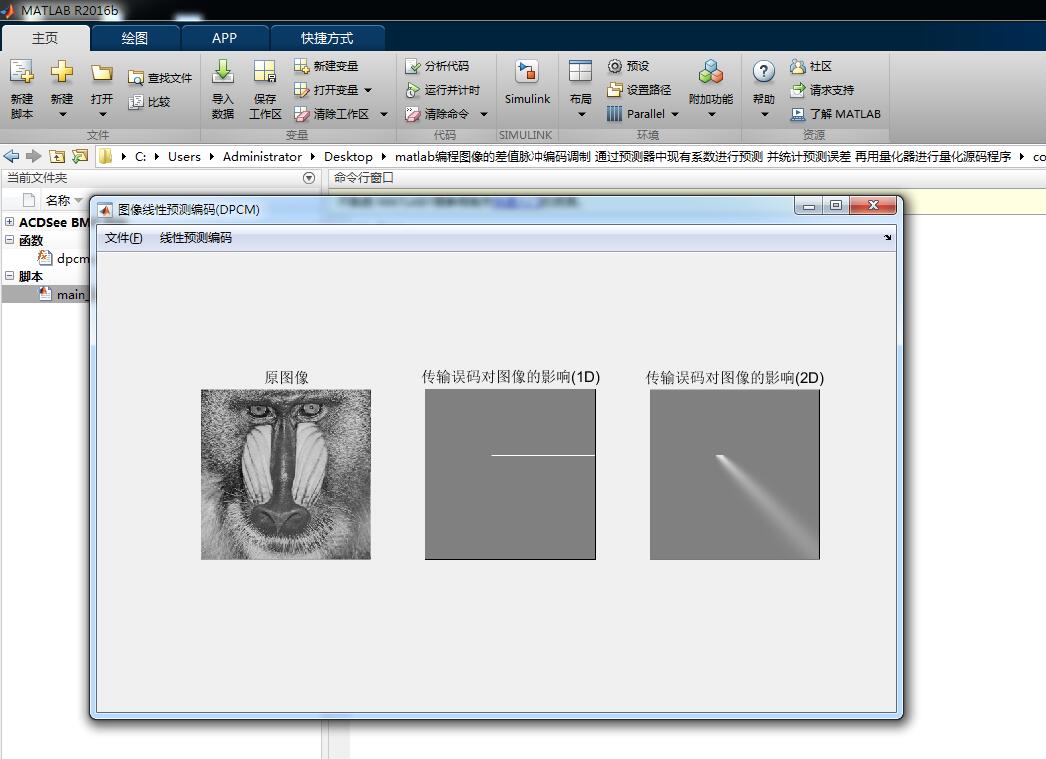Open 预设 preferences gear icon
The width and height of the screenshot is (1046, 759).
pos(614,65)
